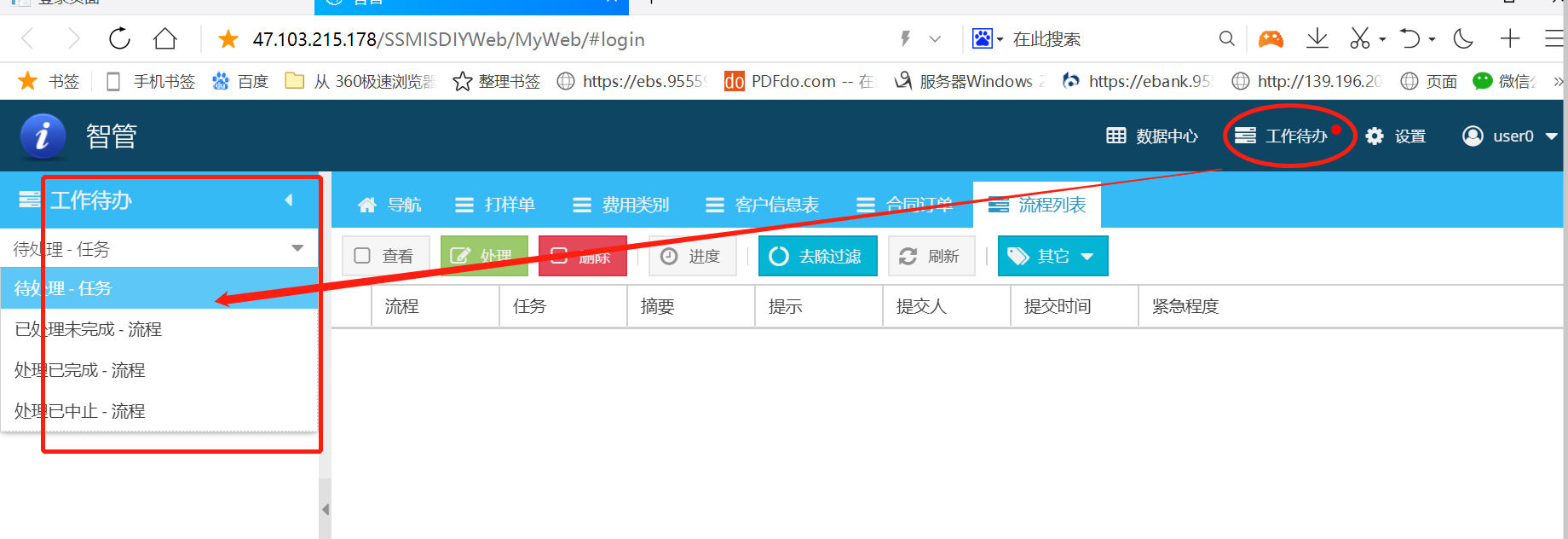Expand undo closed tab options arrow
The width and height of the screenshot is (1568, 539).
click(x=1433, y=39)
